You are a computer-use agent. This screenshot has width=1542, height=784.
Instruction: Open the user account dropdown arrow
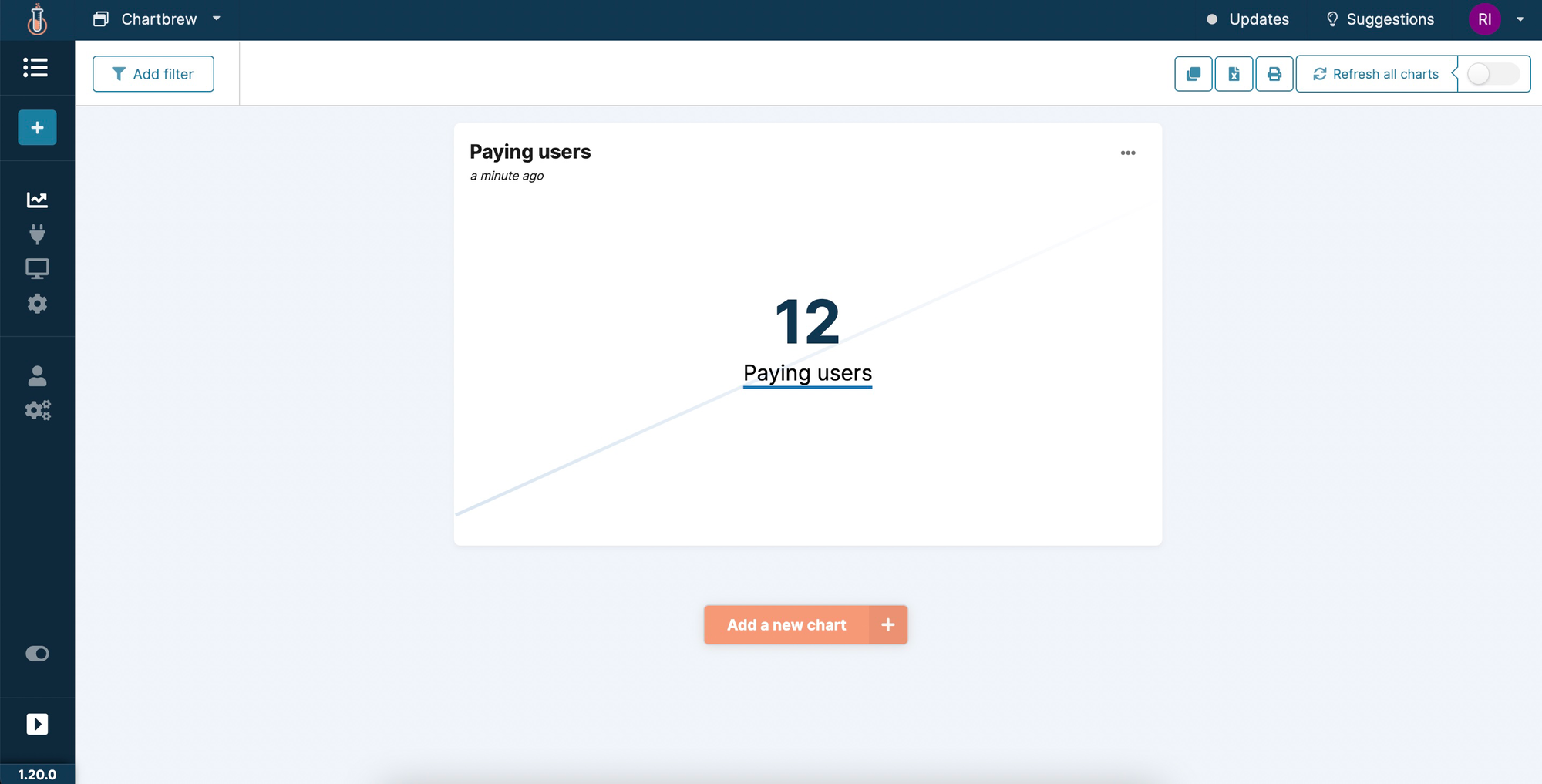[1520, 19]
